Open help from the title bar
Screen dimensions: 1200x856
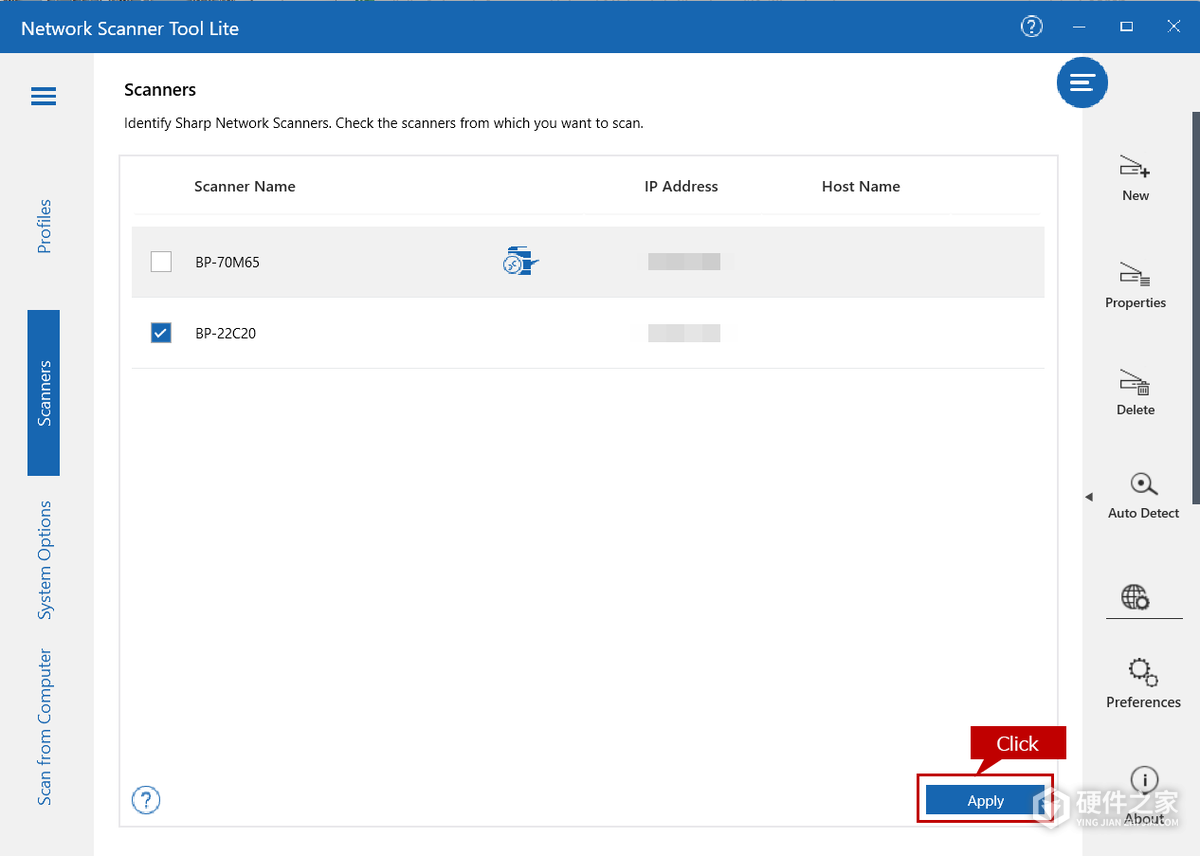pyautogui.click(x=1031, y=27)
